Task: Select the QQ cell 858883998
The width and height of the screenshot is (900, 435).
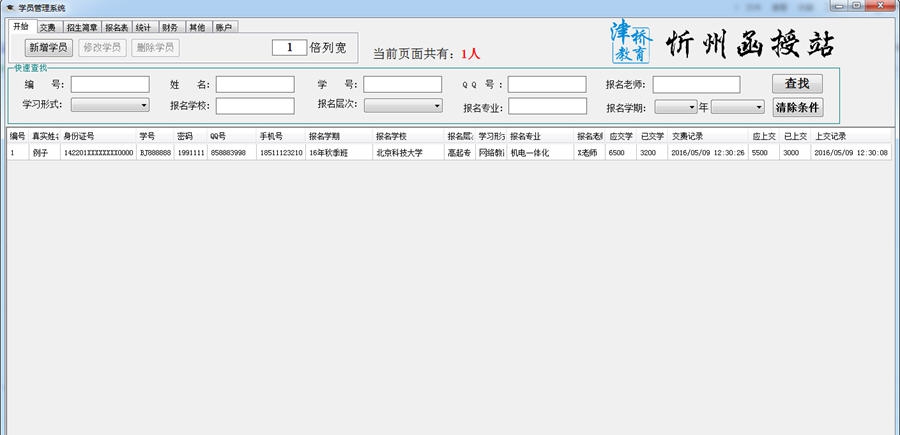Action: [x=231, y=153]
